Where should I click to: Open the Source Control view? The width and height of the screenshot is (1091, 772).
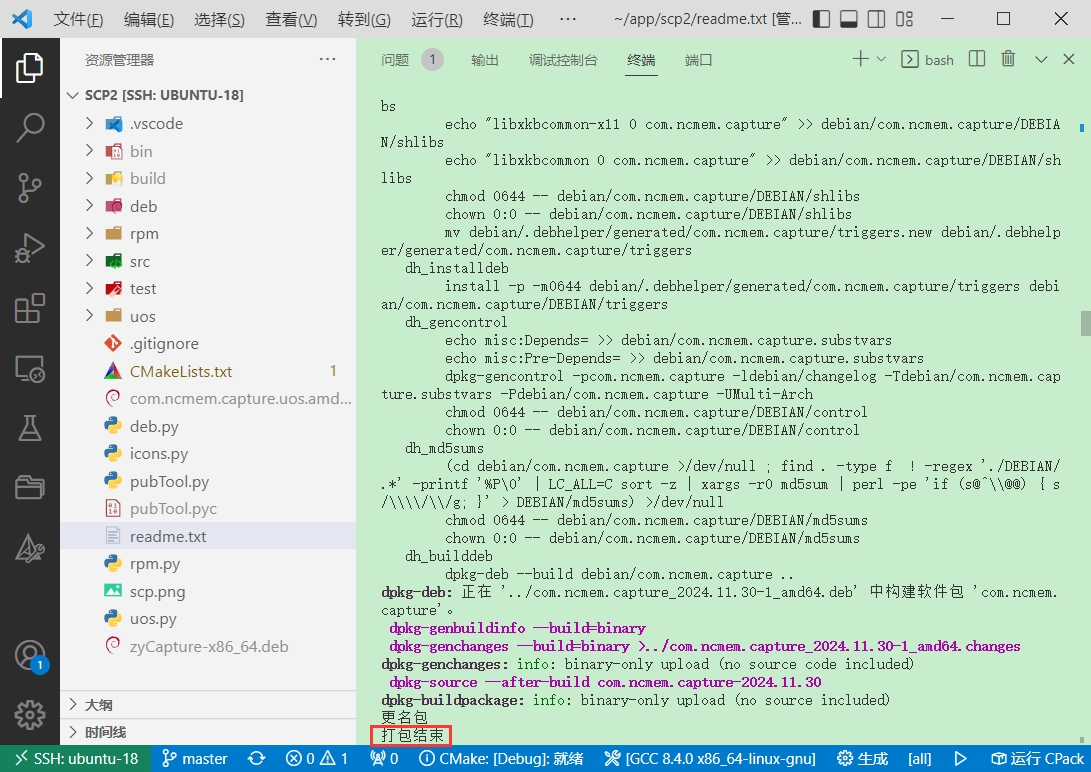pyautogui.click(x=30, y=187)
